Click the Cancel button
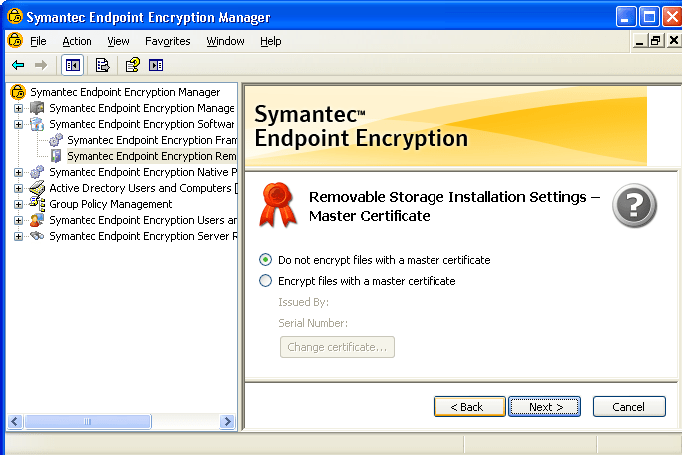The height and width of the screenshot is (455, 682). pyautogui.click(x=629, y=407)
